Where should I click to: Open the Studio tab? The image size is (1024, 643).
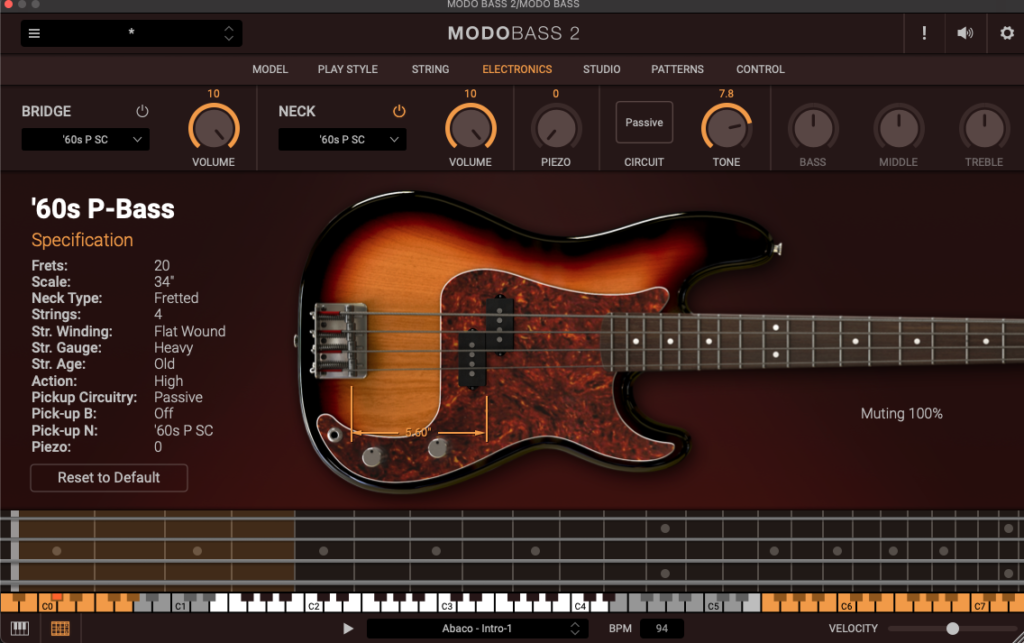coord(601,69)
